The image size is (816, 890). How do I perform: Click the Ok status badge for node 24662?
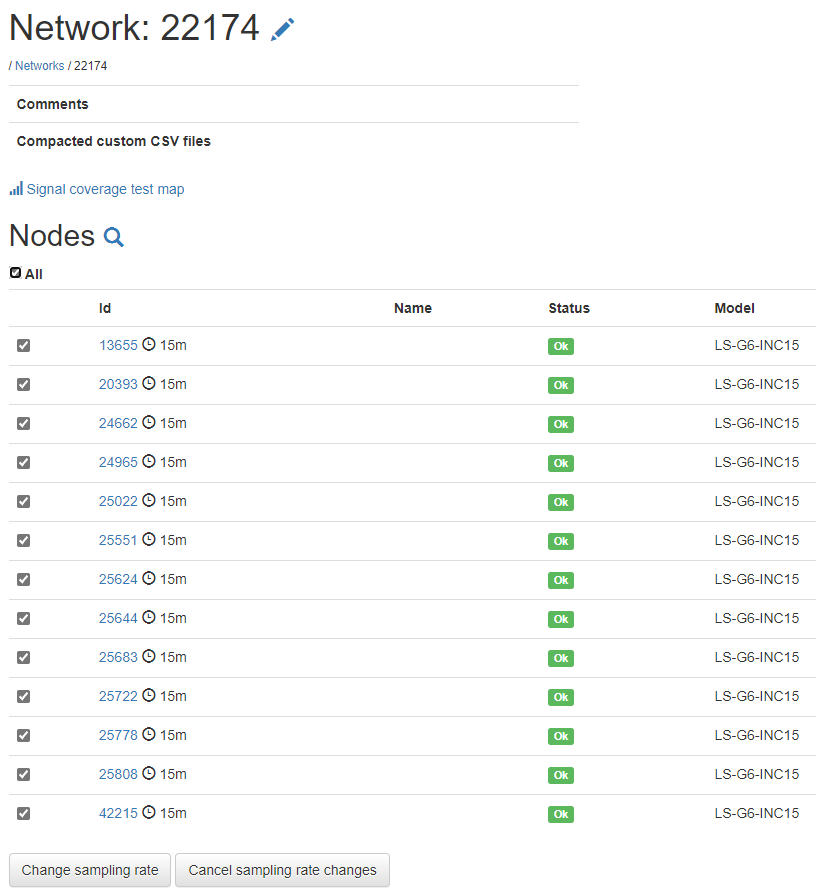pos(561,424)
